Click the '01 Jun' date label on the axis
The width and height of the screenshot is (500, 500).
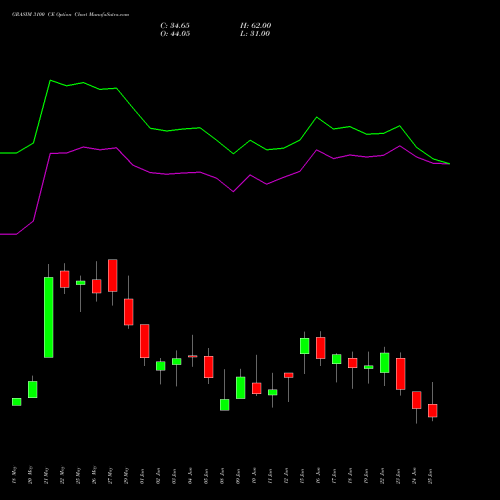[x=142, y=476]
